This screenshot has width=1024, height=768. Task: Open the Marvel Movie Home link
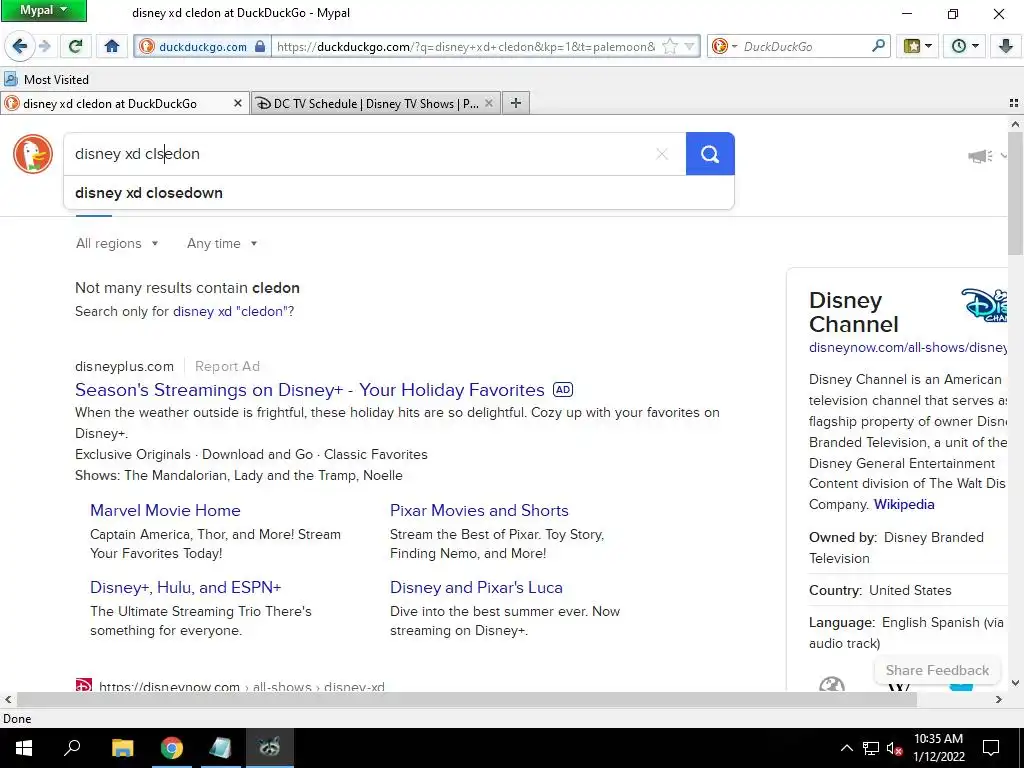[165, 511]
